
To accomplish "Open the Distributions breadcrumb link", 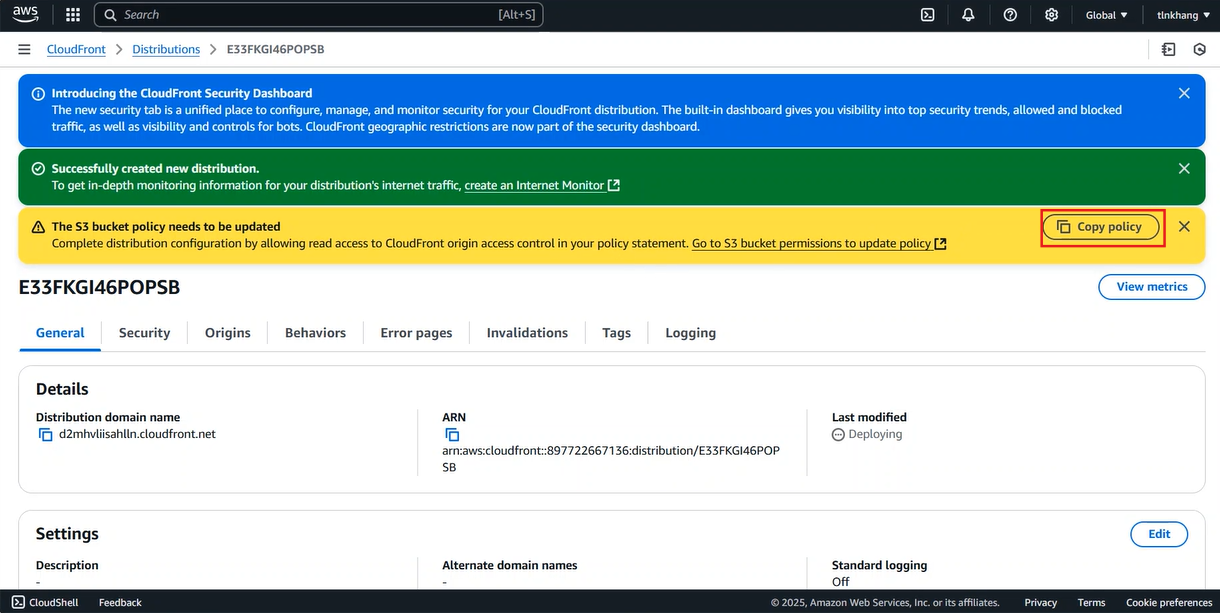I will [x=166, y=49].
